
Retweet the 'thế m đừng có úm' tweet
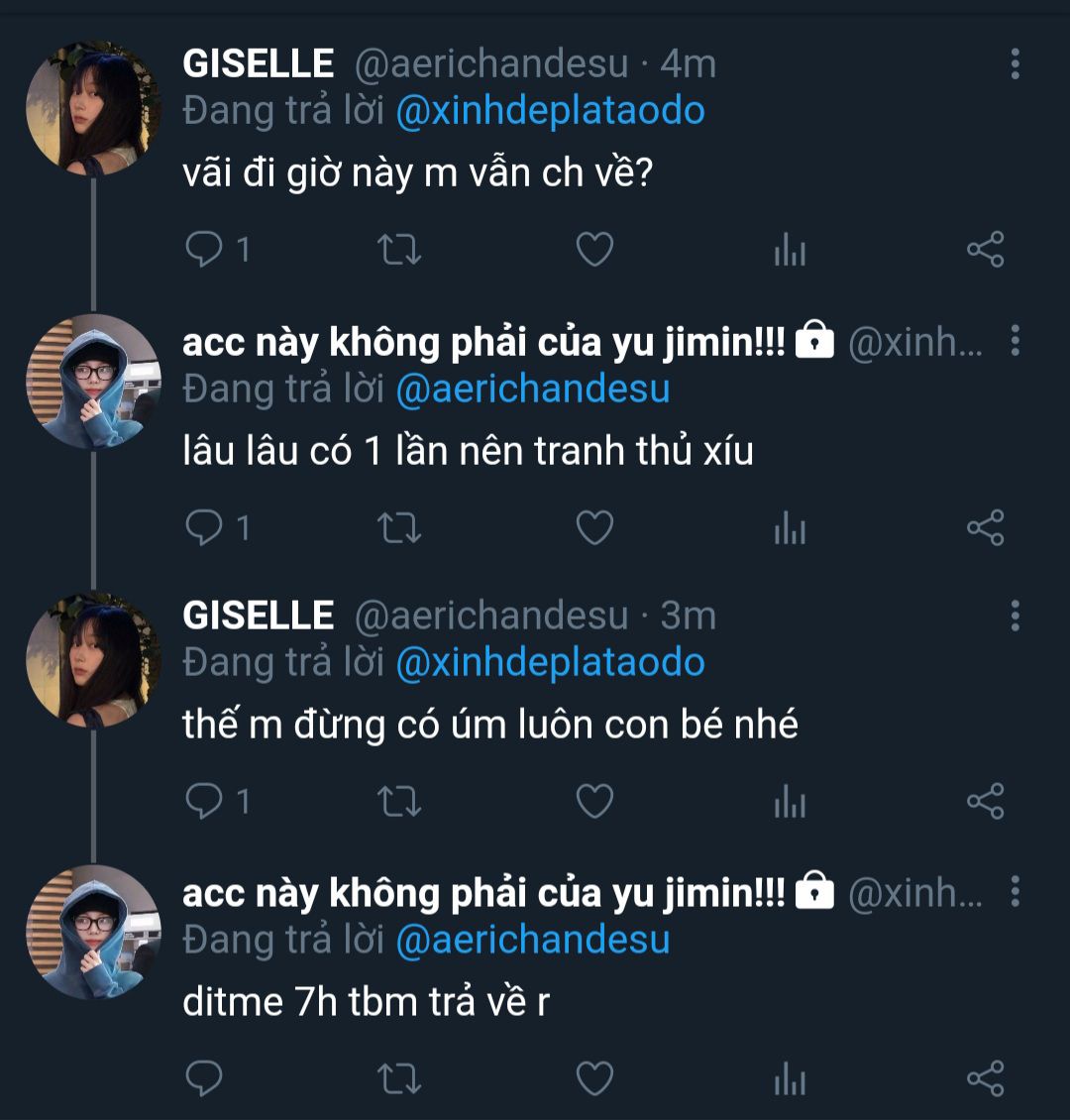click(x=399, y=802)
